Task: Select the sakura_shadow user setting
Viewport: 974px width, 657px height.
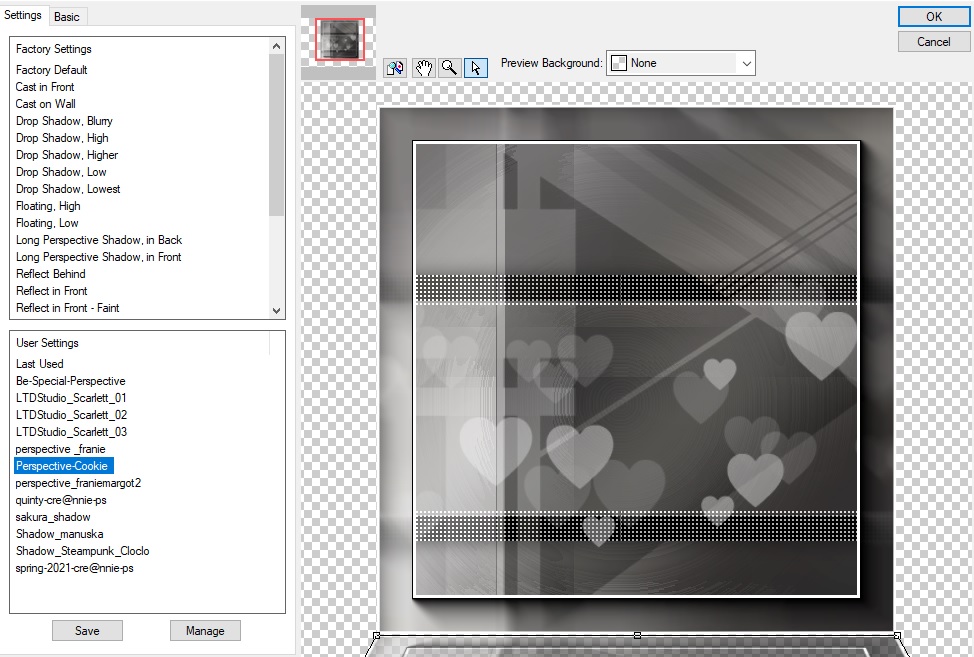Action: (x=53, y=517)
